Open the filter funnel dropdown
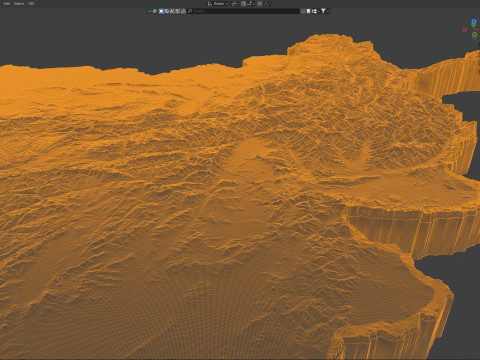The height and width of the screenshot is (360, 480). [324, 11]
